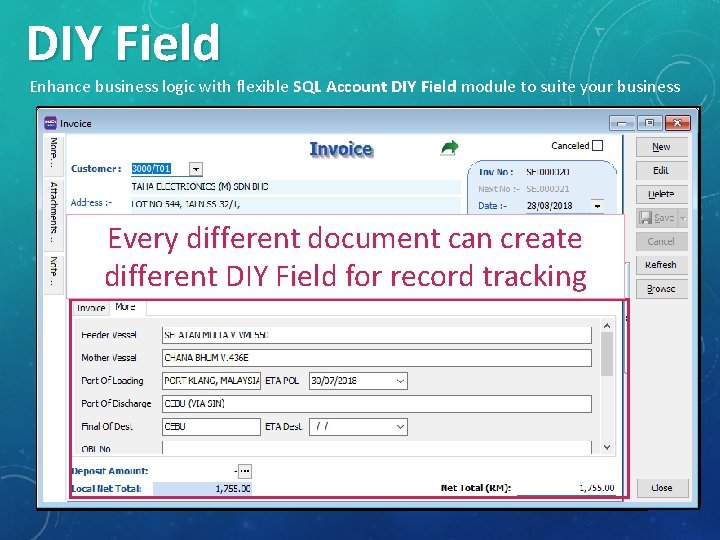The width and height of the screenshot is (720, 540).
Task: Click the Port Of Discharge field
Action: pyautogui.click(x=377, y=404)
